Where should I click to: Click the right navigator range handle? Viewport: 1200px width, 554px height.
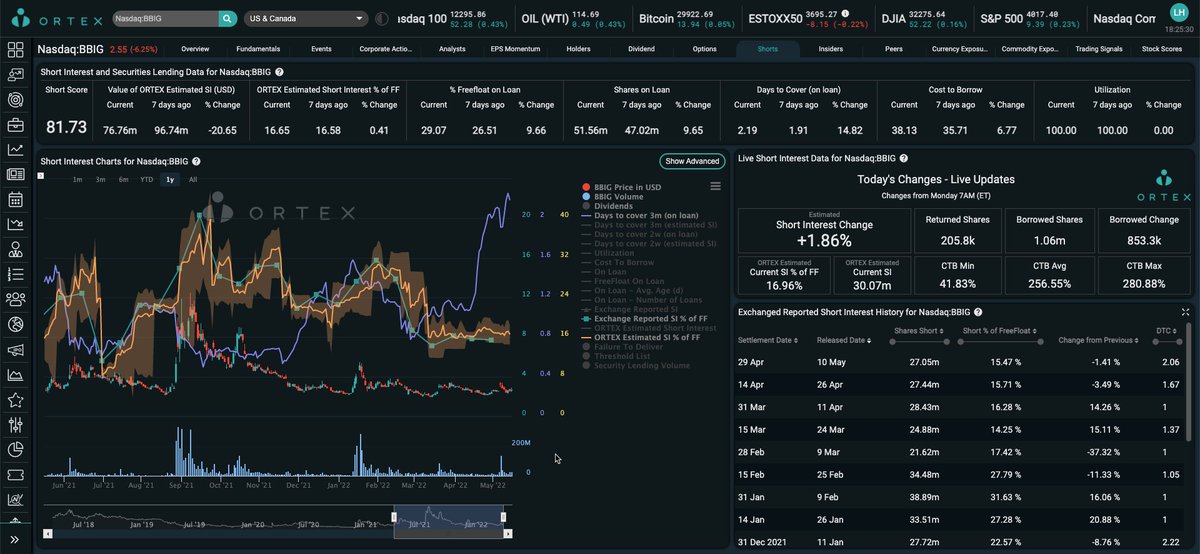tap(503, 517)
